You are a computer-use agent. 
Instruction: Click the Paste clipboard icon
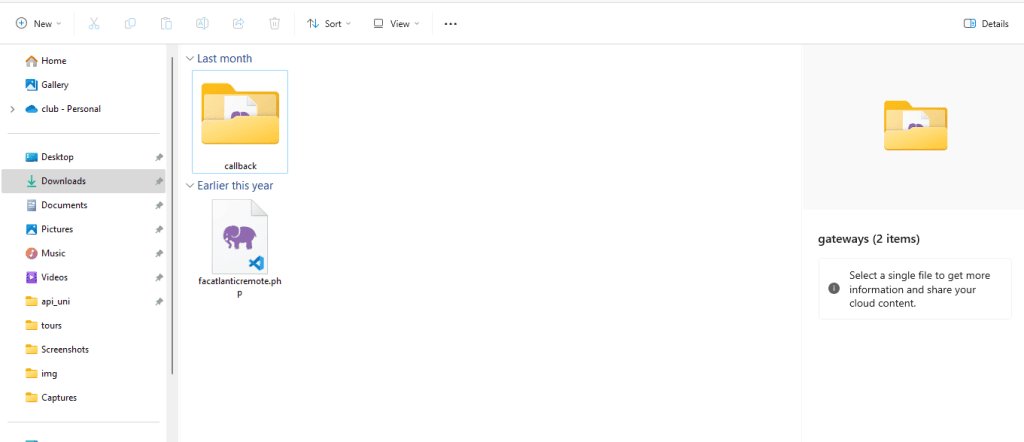pyautogui.click(x=167, y=24)
